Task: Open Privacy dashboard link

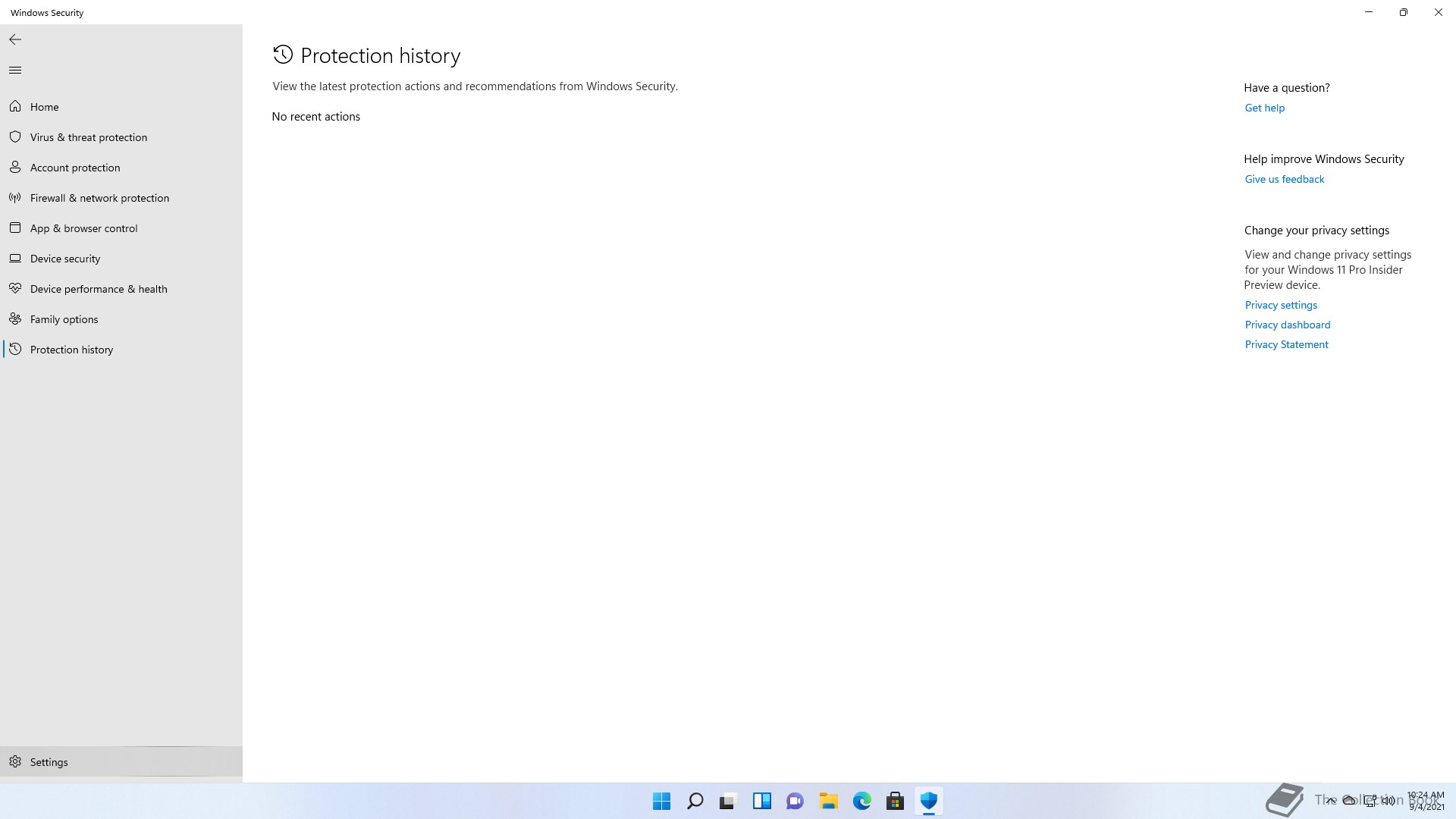Action: (1287, 325)
